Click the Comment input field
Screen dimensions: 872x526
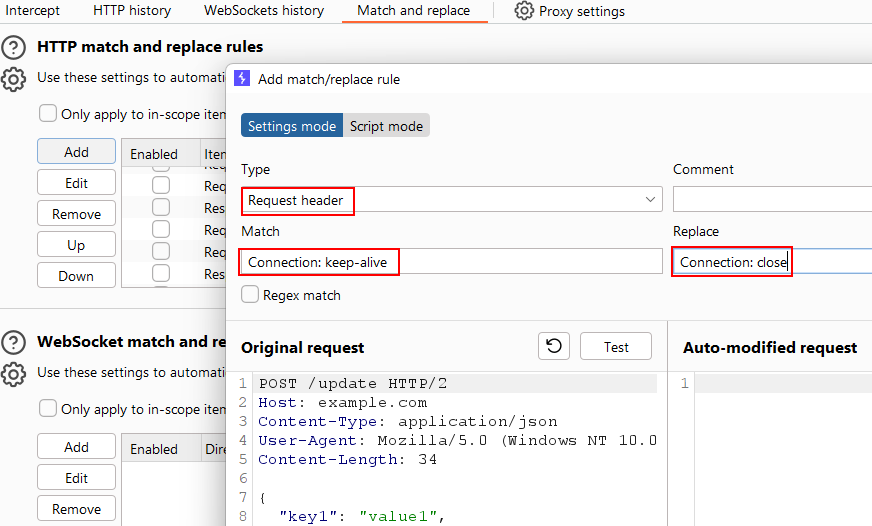tap(771, 200)
